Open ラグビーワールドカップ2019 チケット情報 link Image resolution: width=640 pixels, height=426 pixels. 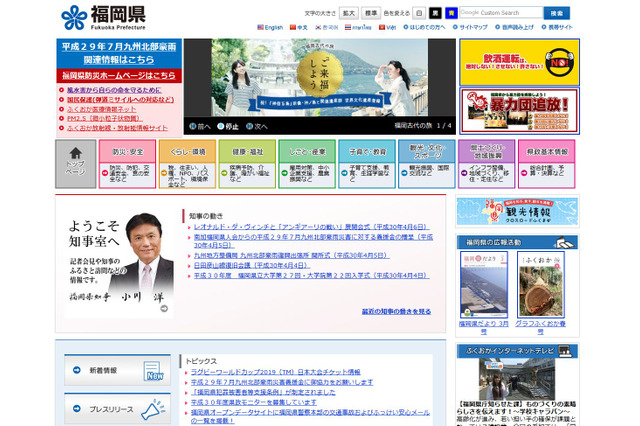(x=276, y=372)
